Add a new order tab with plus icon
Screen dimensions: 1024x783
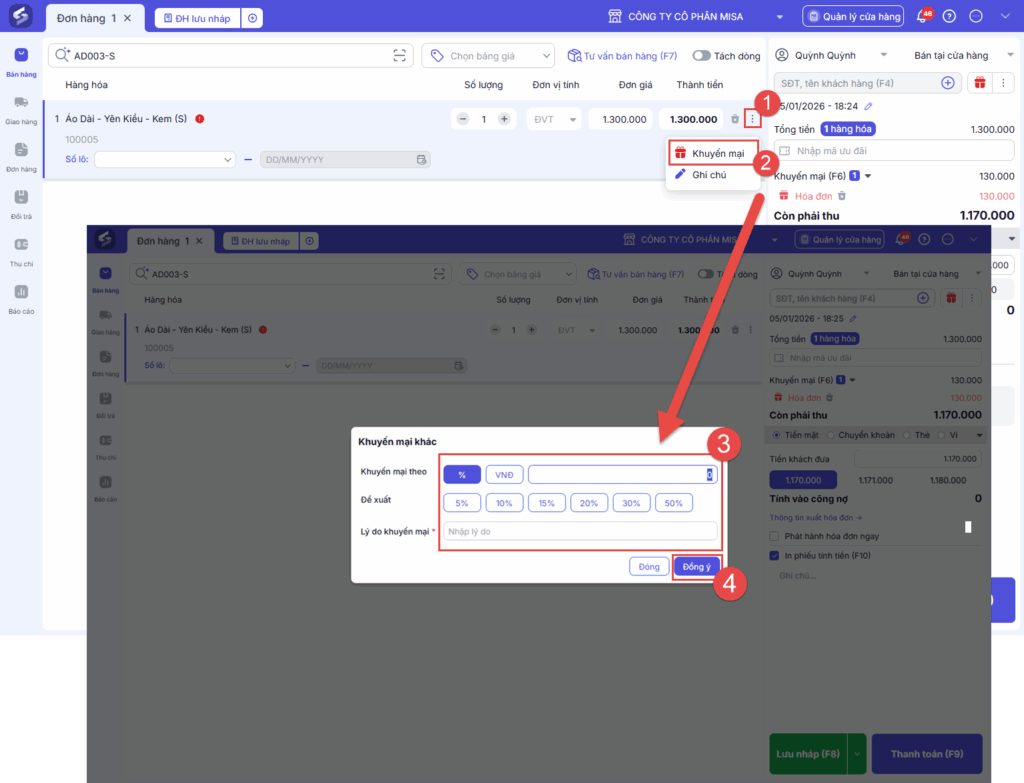[252, 18]
